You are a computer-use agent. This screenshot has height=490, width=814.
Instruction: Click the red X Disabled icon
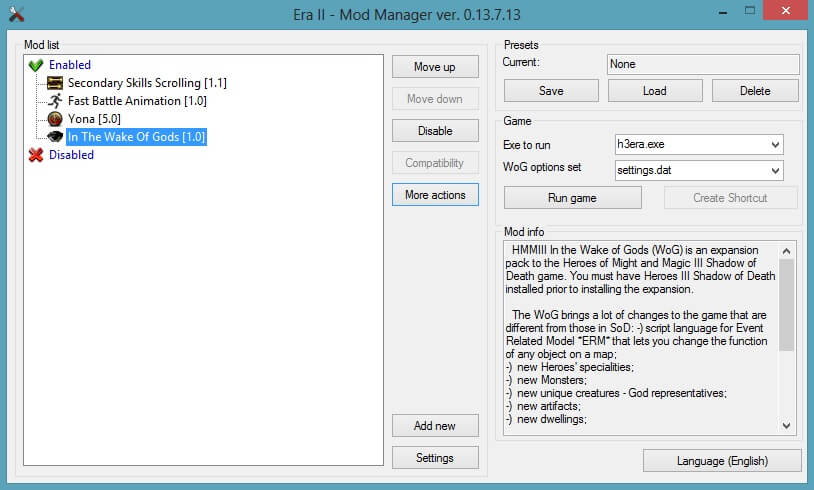coord(36,155)
